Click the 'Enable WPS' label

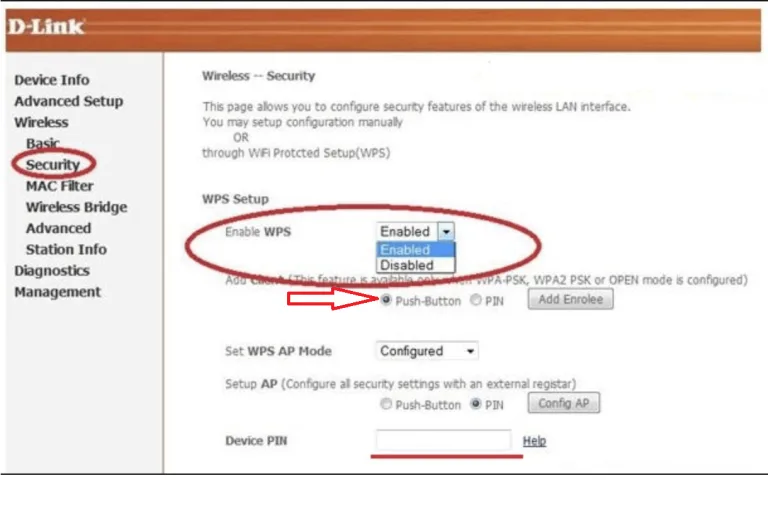point(258,232)
